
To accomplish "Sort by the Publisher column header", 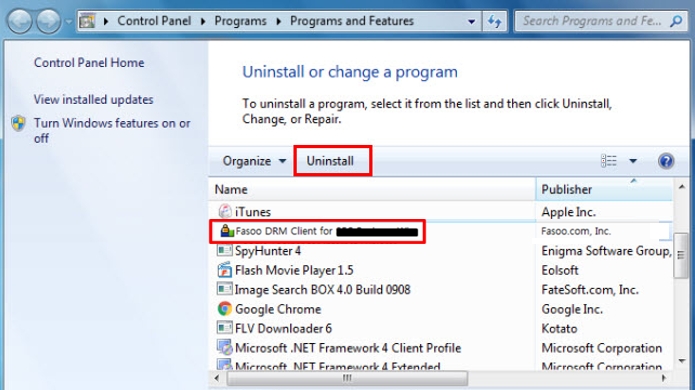I will tap(604, 189).
